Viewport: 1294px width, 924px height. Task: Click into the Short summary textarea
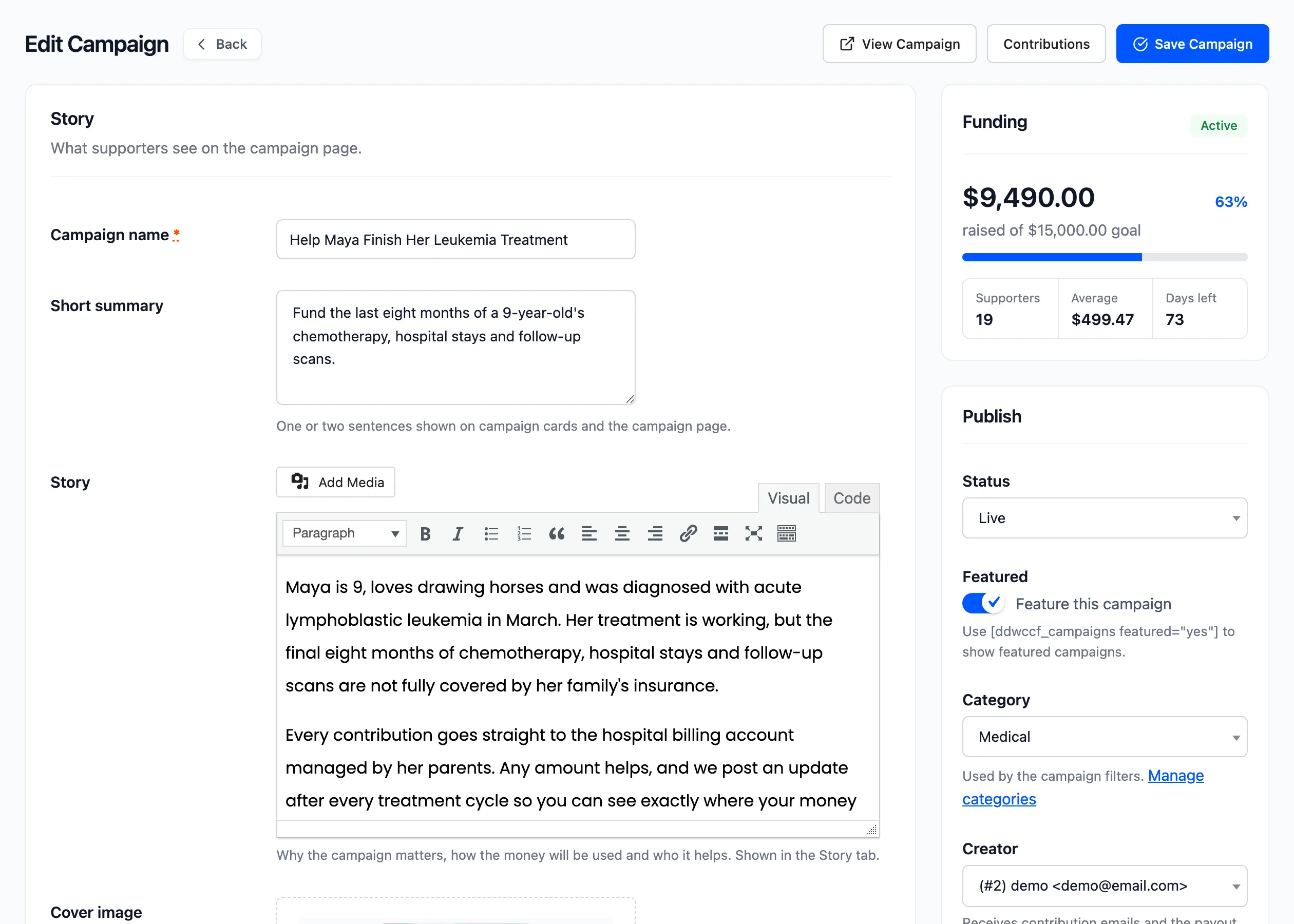pyautogui.click(x=456, y=348)
